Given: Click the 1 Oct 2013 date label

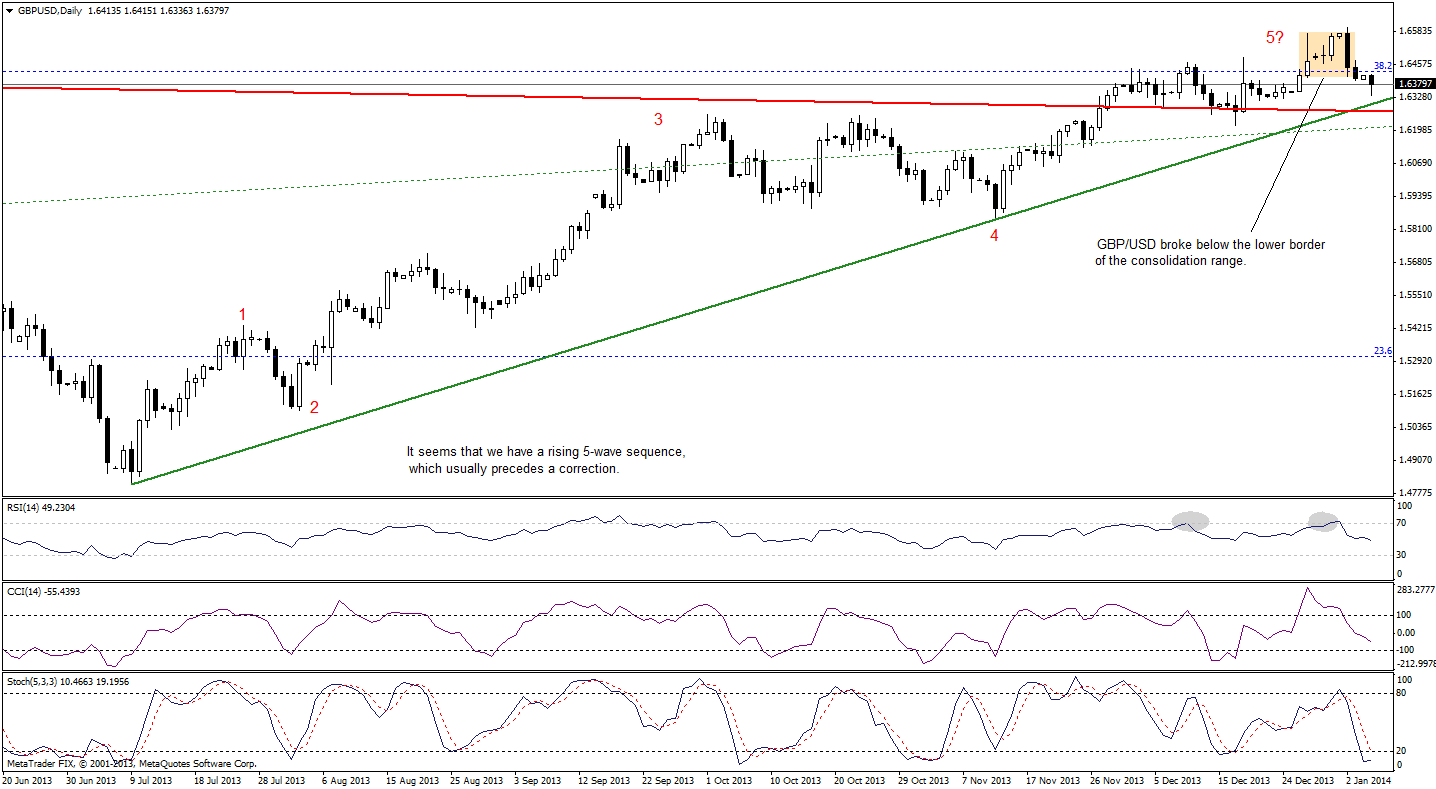Looking at the screenshot, I should coord(731,780).
